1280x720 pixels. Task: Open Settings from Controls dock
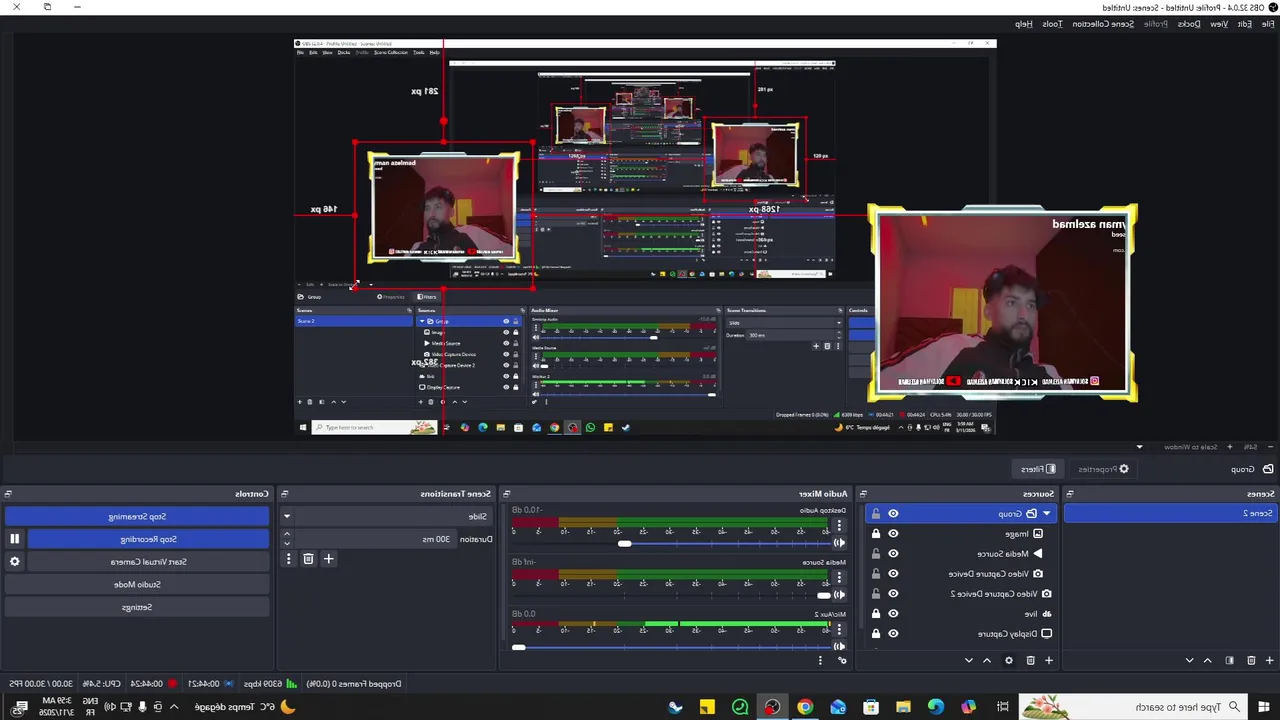pos(137,607)
